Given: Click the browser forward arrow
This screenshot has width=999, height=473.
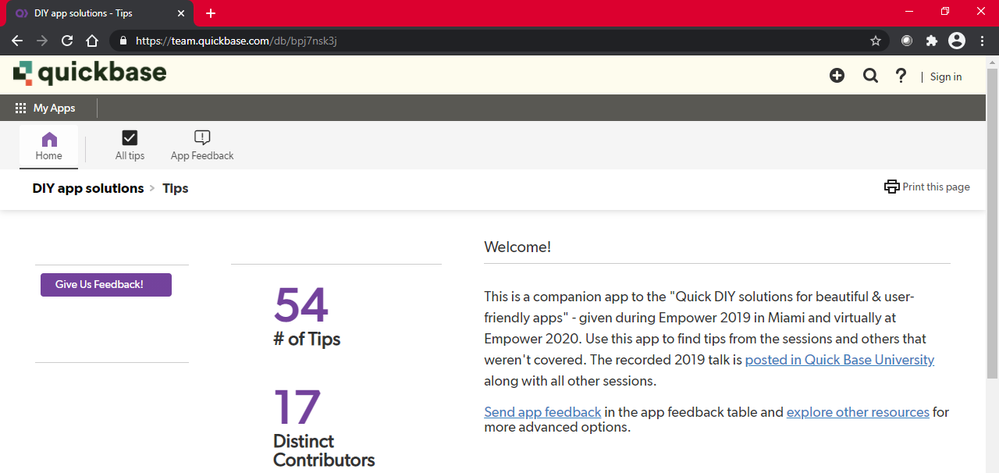Looking at the screenshot, I should [x=42, y=41].
